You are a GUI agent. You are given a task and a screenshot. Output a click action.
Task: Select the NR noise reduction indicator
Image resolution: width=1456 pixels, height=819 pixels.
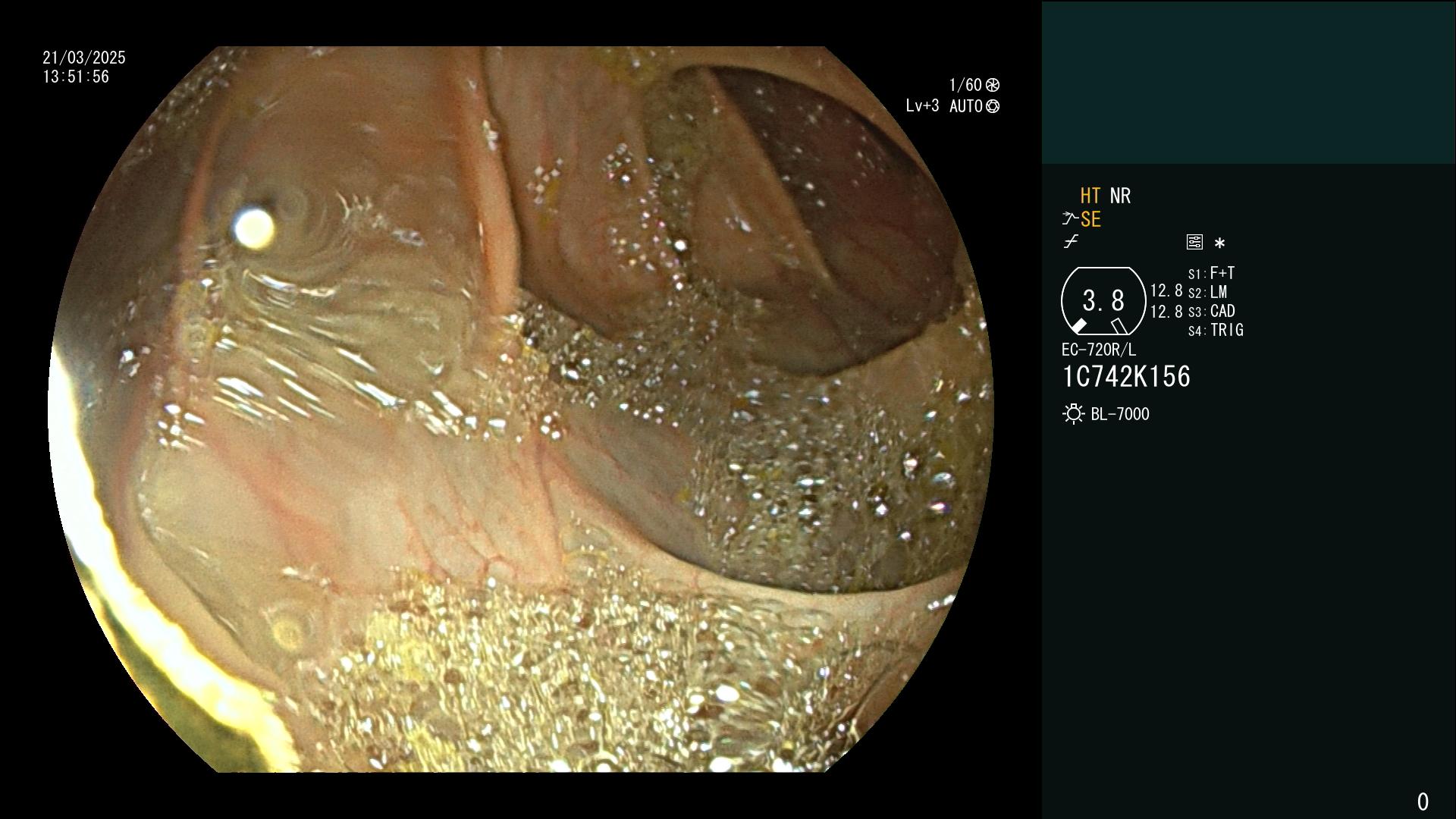(x=1120, y=196)
